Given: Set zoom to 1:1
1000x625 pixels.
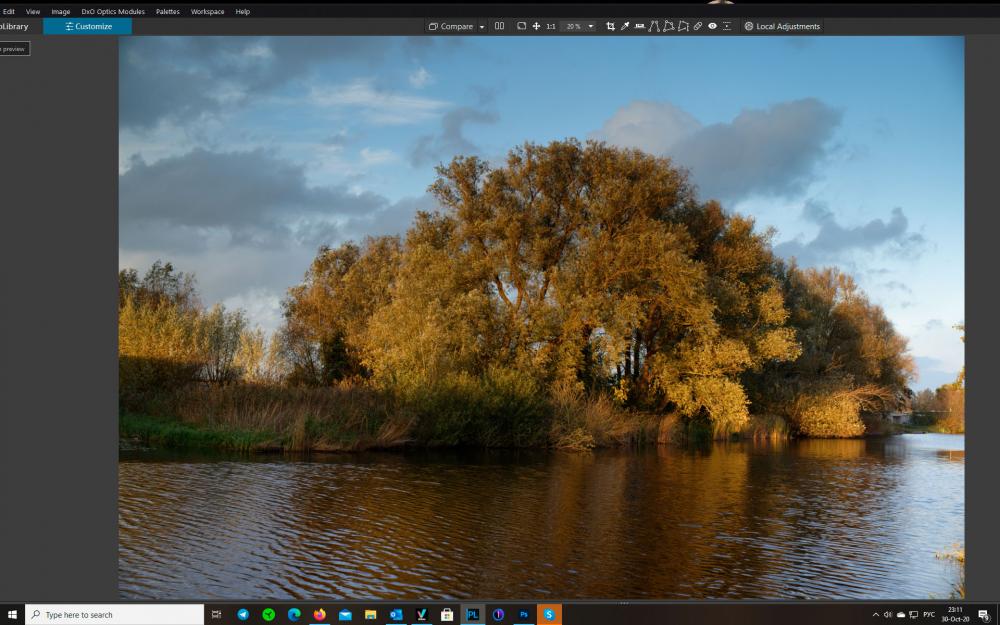Looking at the screenshot, I should 550,26.
